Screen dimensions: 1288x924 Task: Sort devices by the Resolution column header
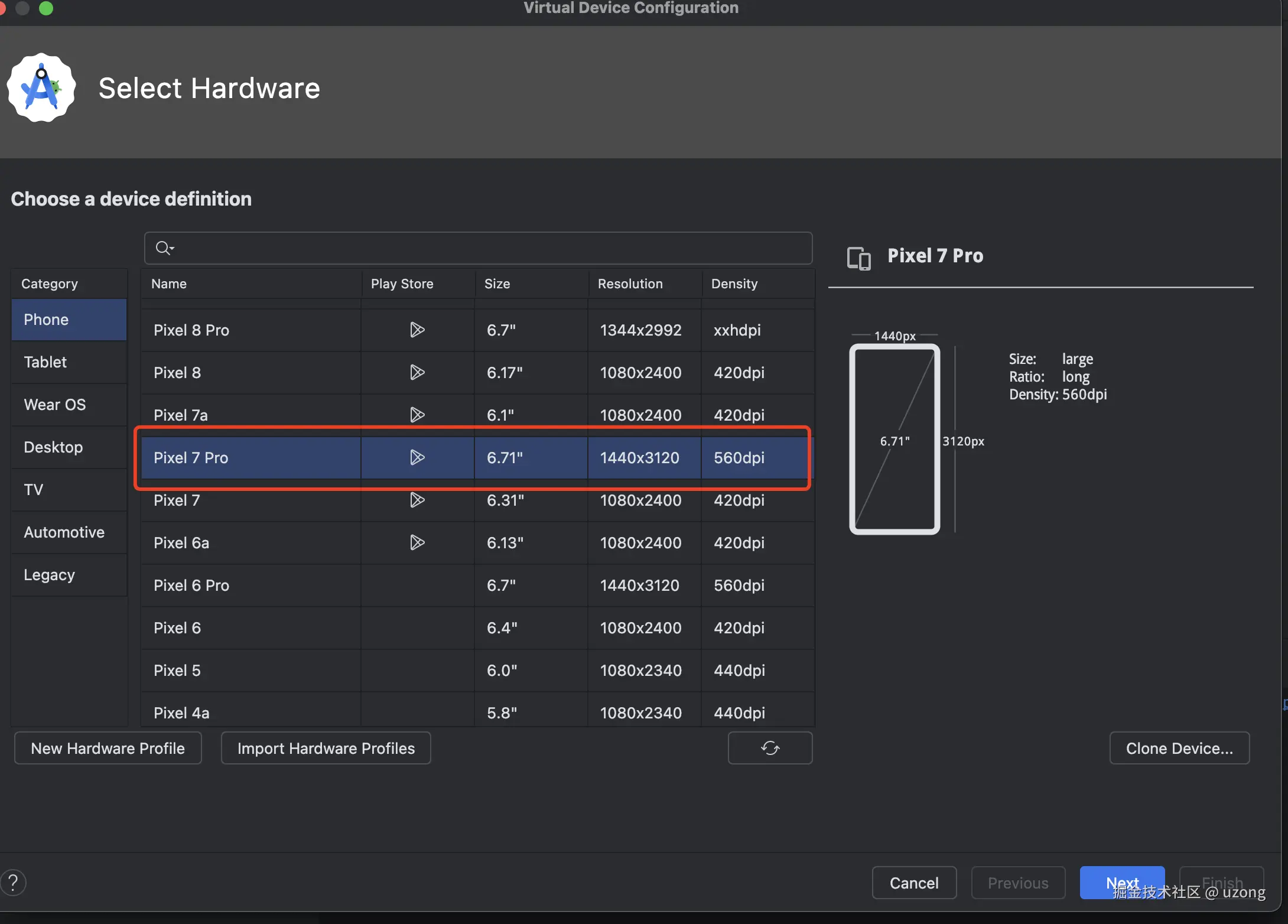(630, 284)
